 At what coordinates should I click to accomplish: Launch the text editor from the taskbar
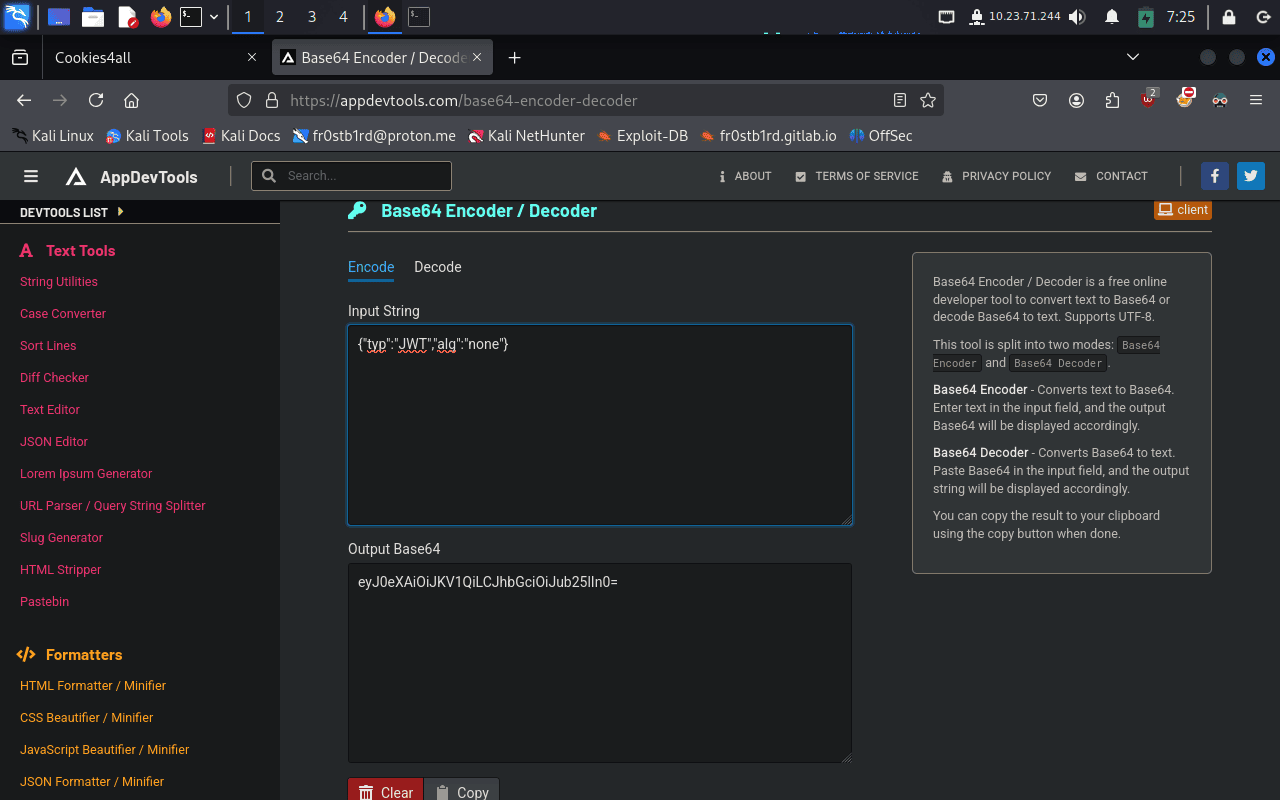click(127, 17)
